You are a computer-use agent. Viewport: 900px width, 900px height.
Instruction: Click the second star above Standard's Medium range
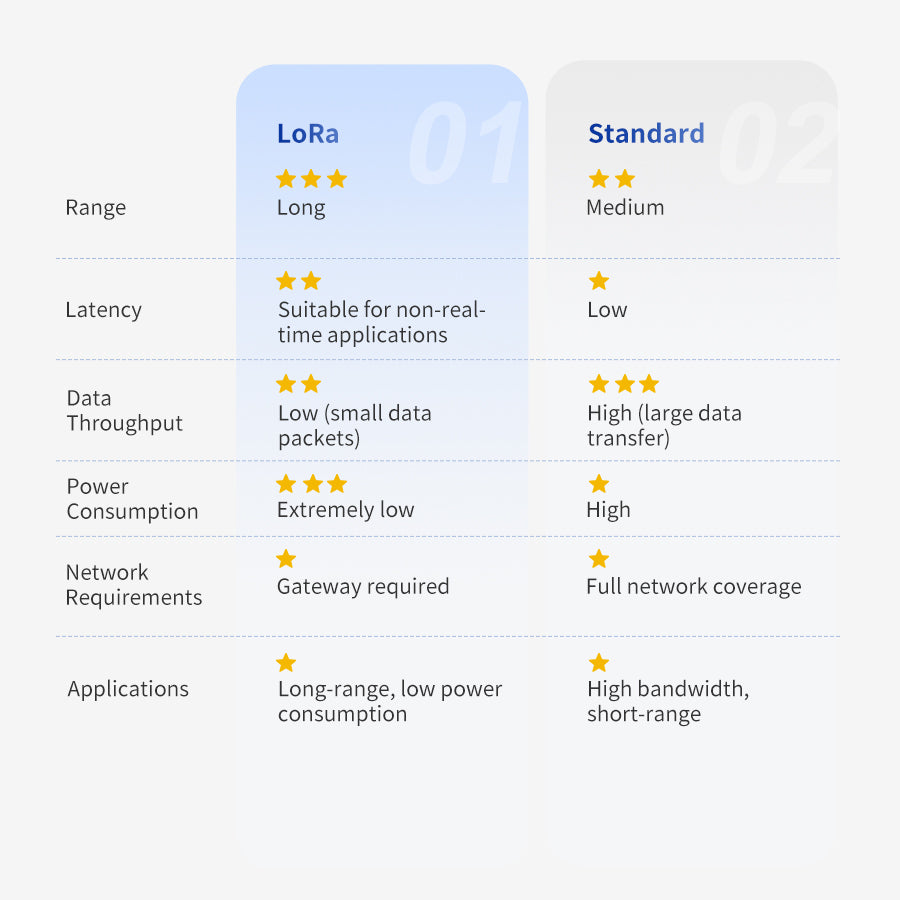point(625,179)
